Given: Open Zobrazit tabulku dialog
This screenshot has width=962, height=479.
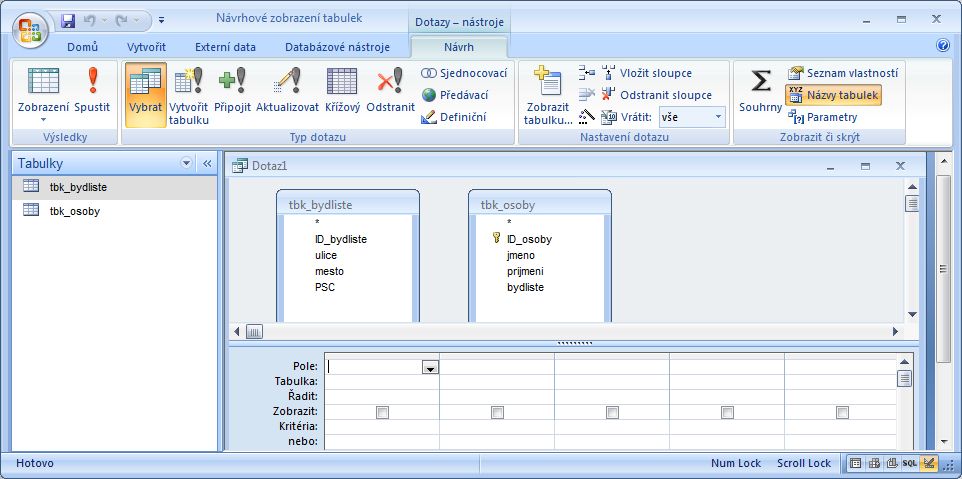Looking at the screenshot, I should pyautogui.click(x=548, y=95).
